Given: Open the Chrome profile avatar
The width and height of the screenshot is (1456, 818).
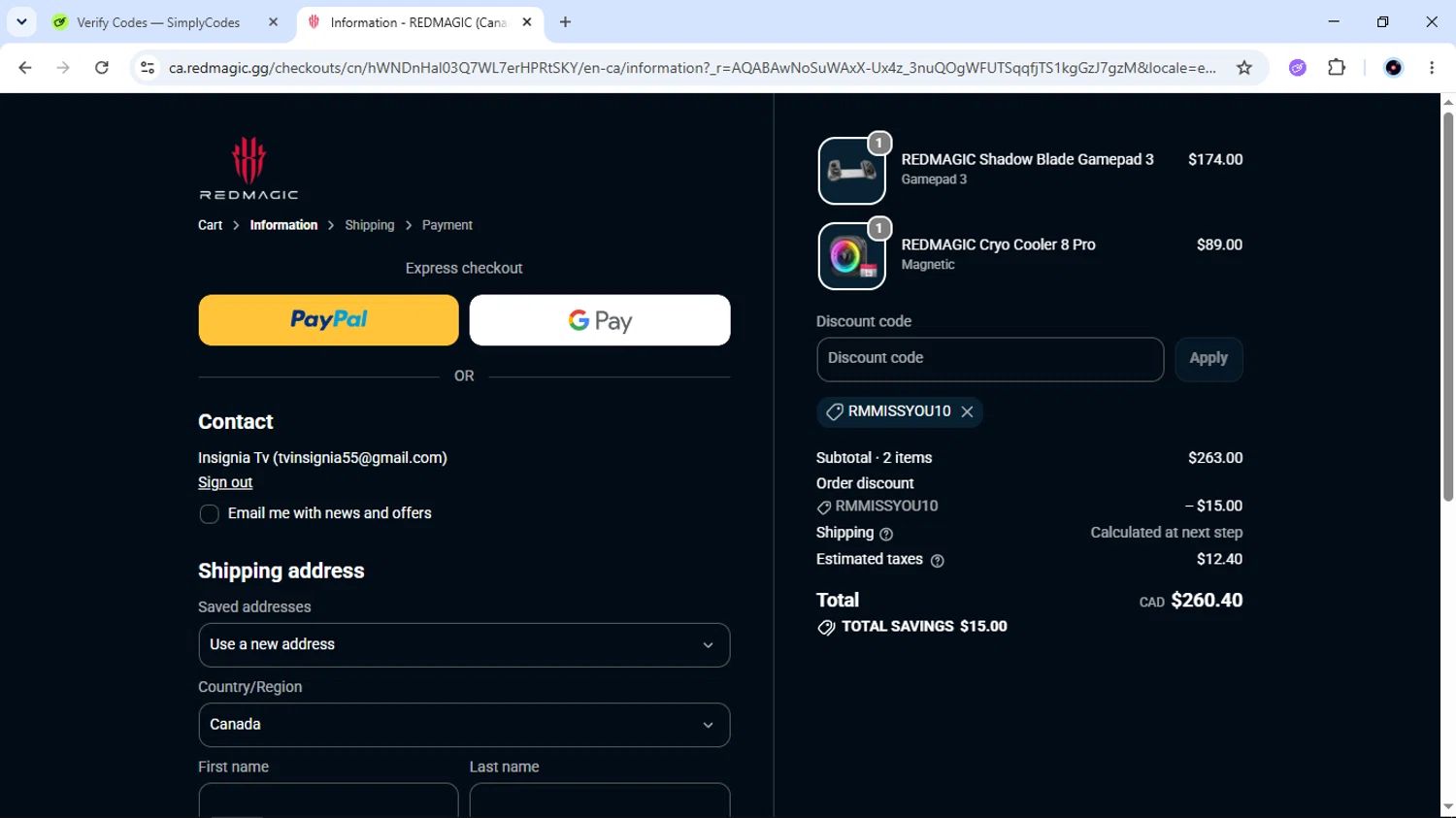Looking at the screenshot, I should pyautogui.click(x=1393, y=68).
